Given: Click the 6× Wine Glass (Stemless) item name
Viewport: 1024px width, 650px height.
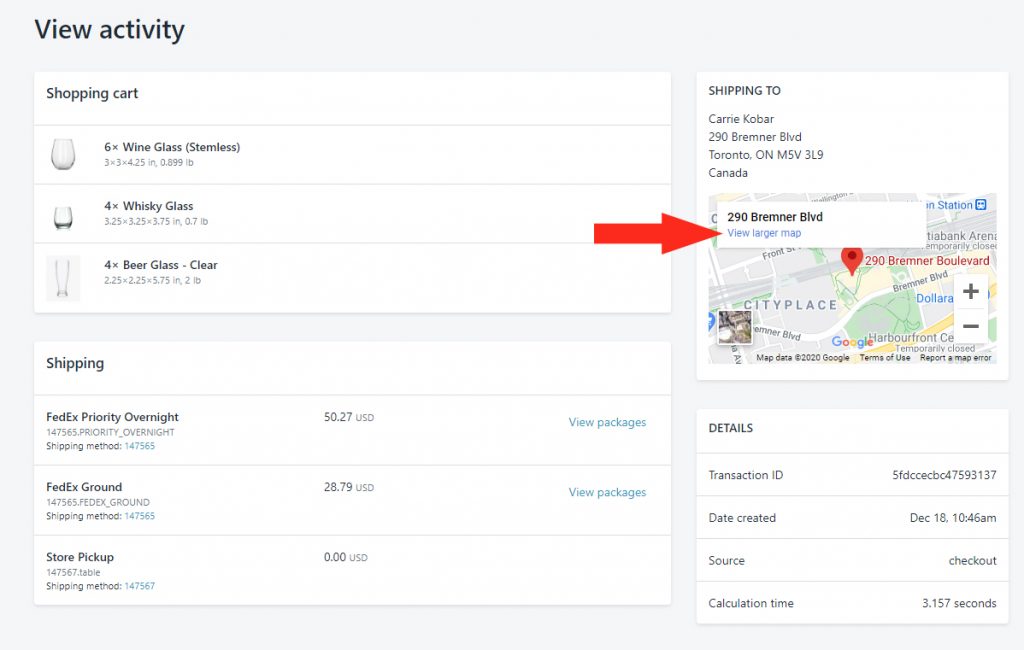Looking at the screenshot, I should click(172, 147).
